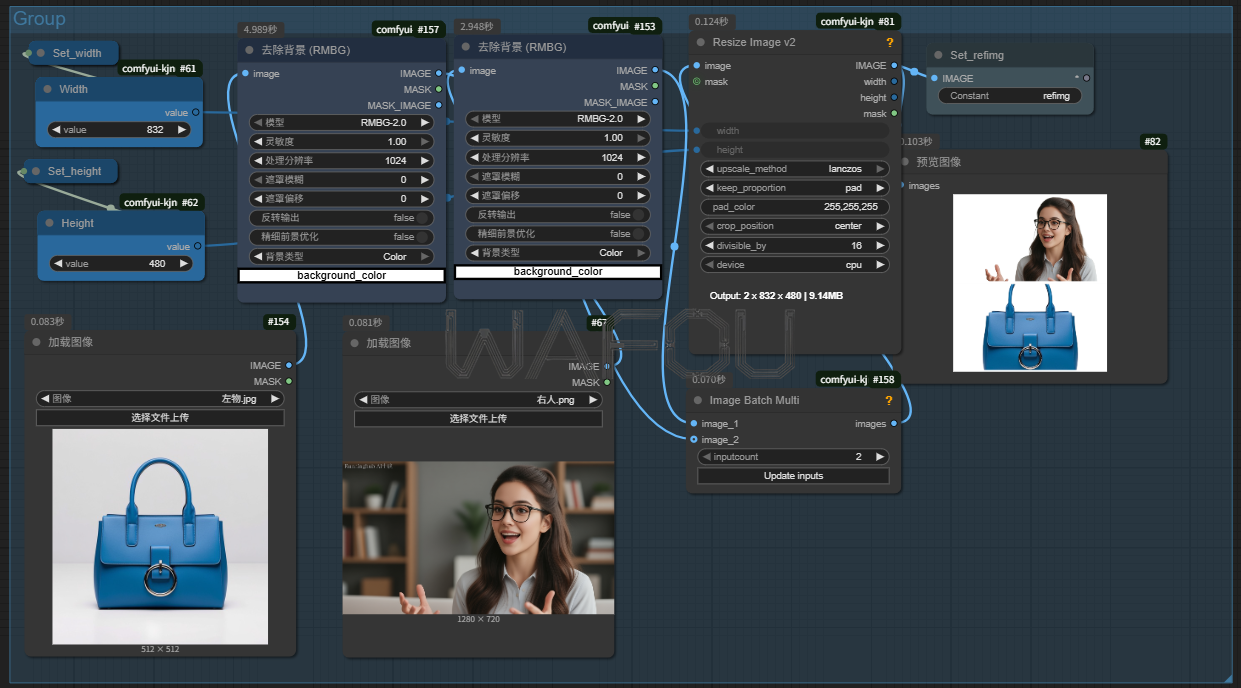
Task: Click the help question mark on Image Batch Multi
Action: point(888,400)
